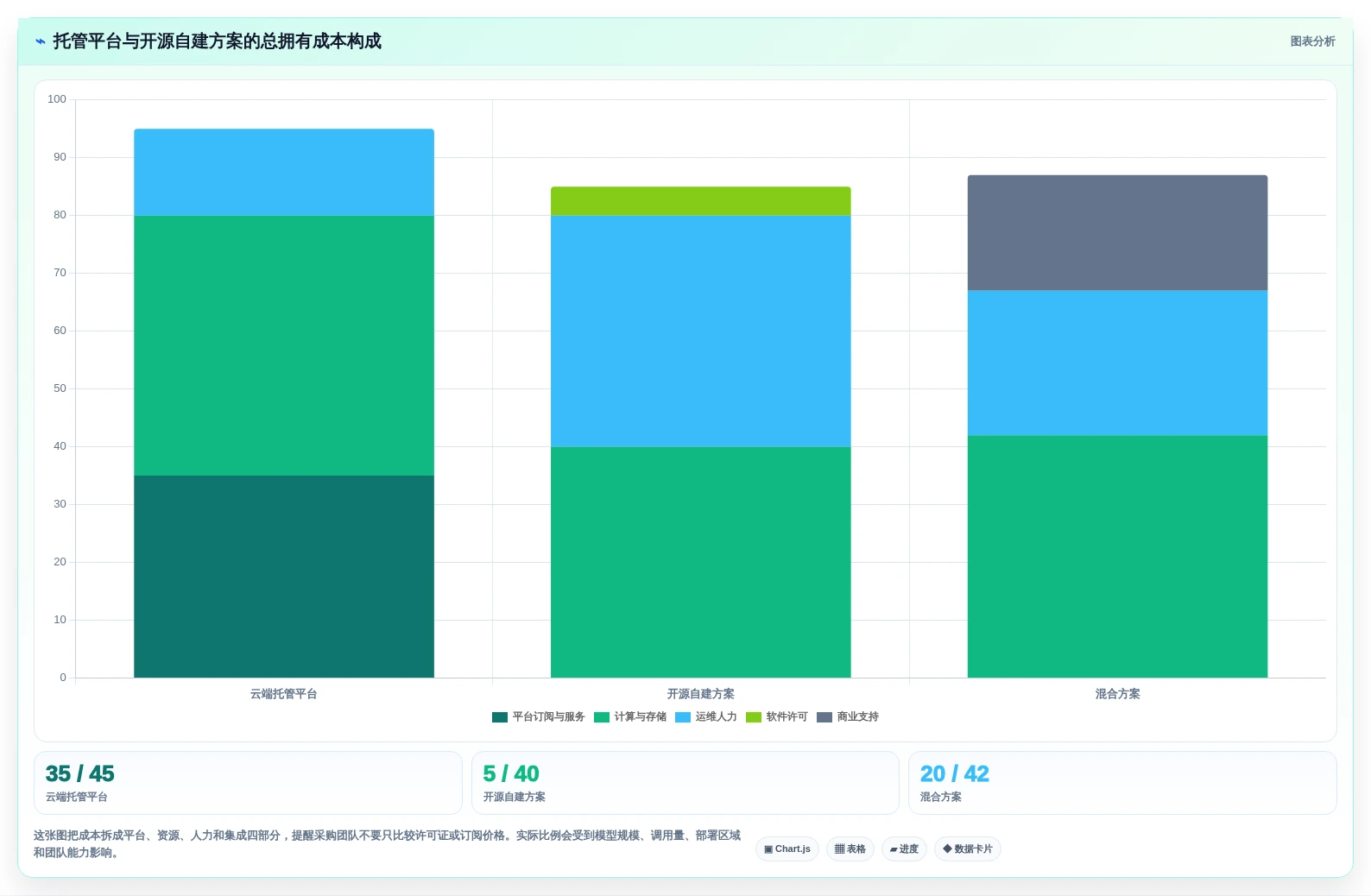The height and width of the screenshot is (896, 1371).
Task: Click the 开源自建方案 x-axis label
Action: [701, 694]
